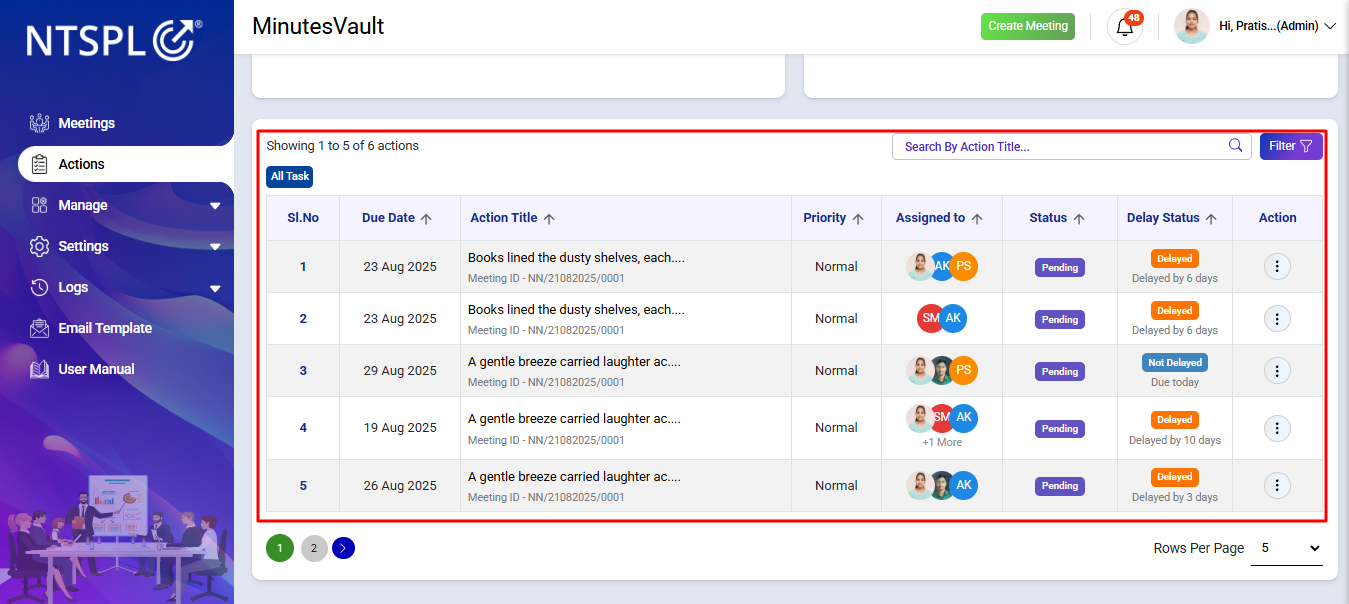
Task: Click Showing 1 to 5 of 6 actions text
Action: point(343,146)
